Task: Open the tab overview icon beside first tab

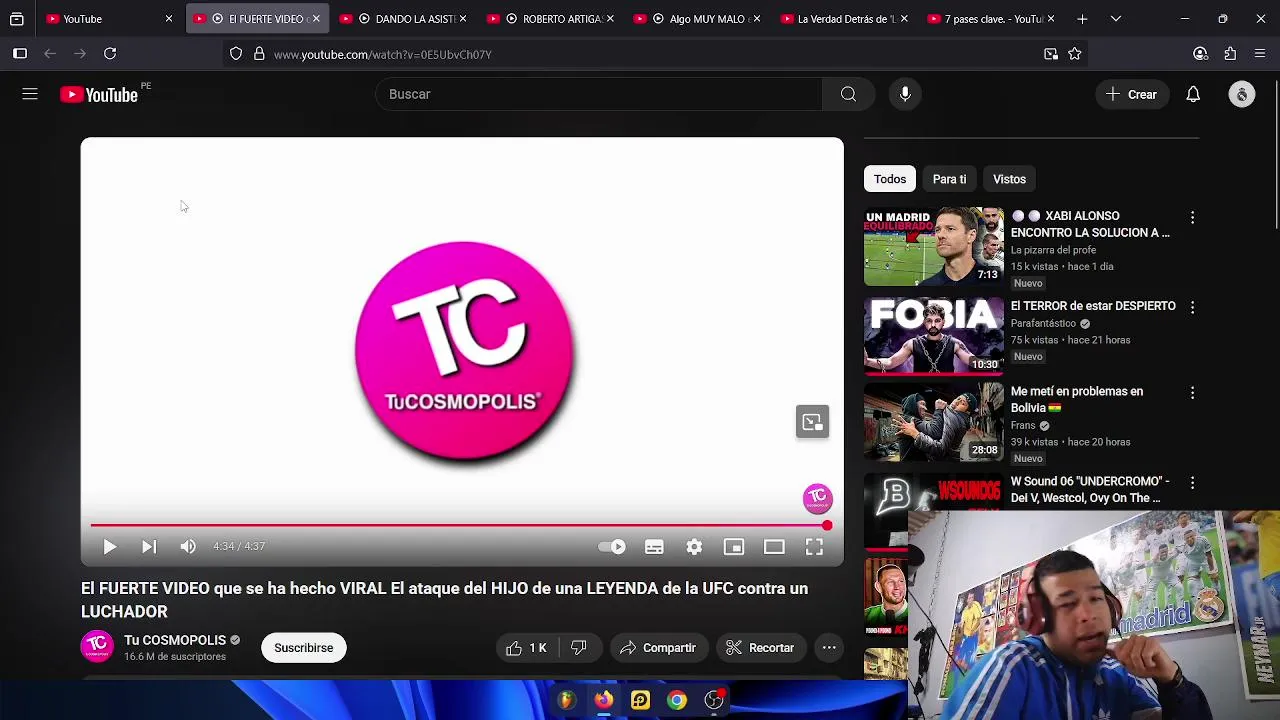Action: pos(17,18)
